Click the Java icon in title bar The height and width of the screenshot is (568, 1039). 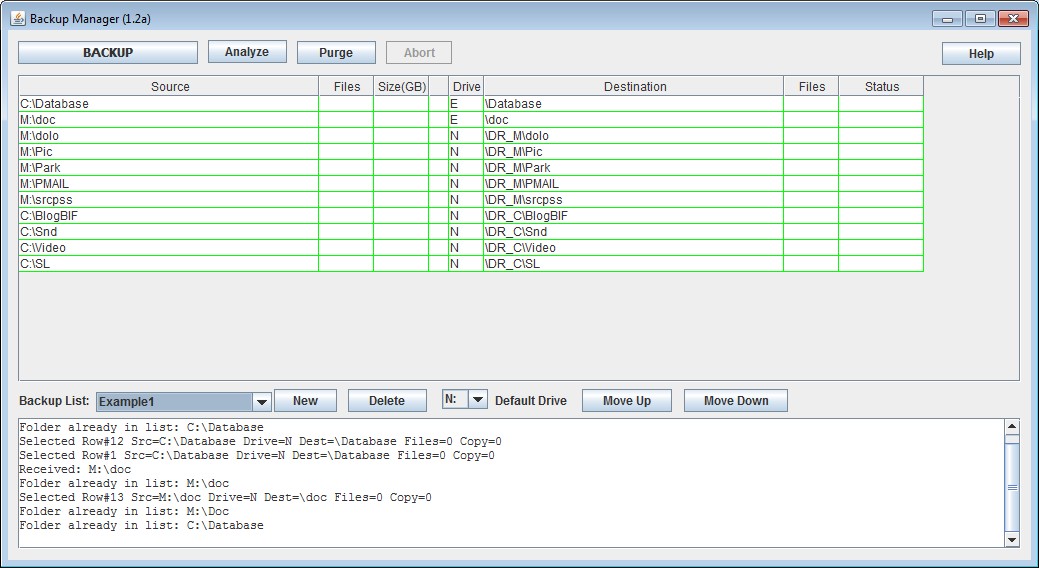pyautogui.click(x=18, y=19)
